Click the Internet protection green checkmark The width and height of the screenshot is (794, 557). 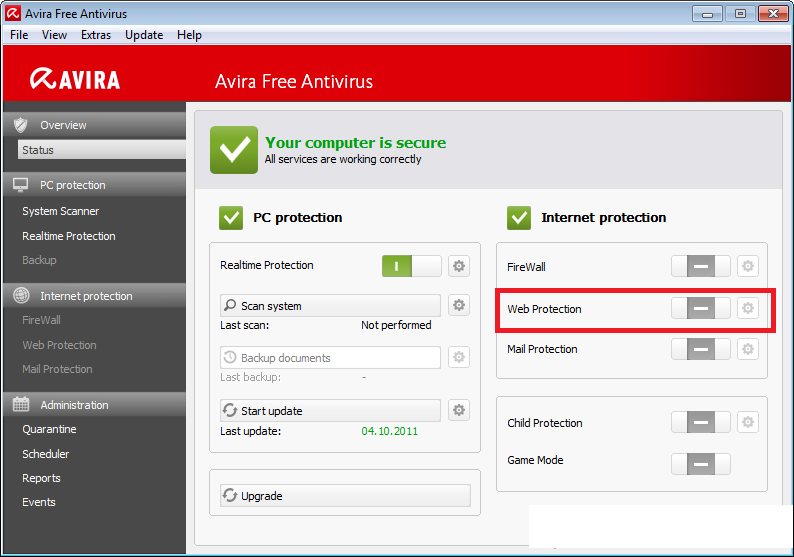click(519, 218)
